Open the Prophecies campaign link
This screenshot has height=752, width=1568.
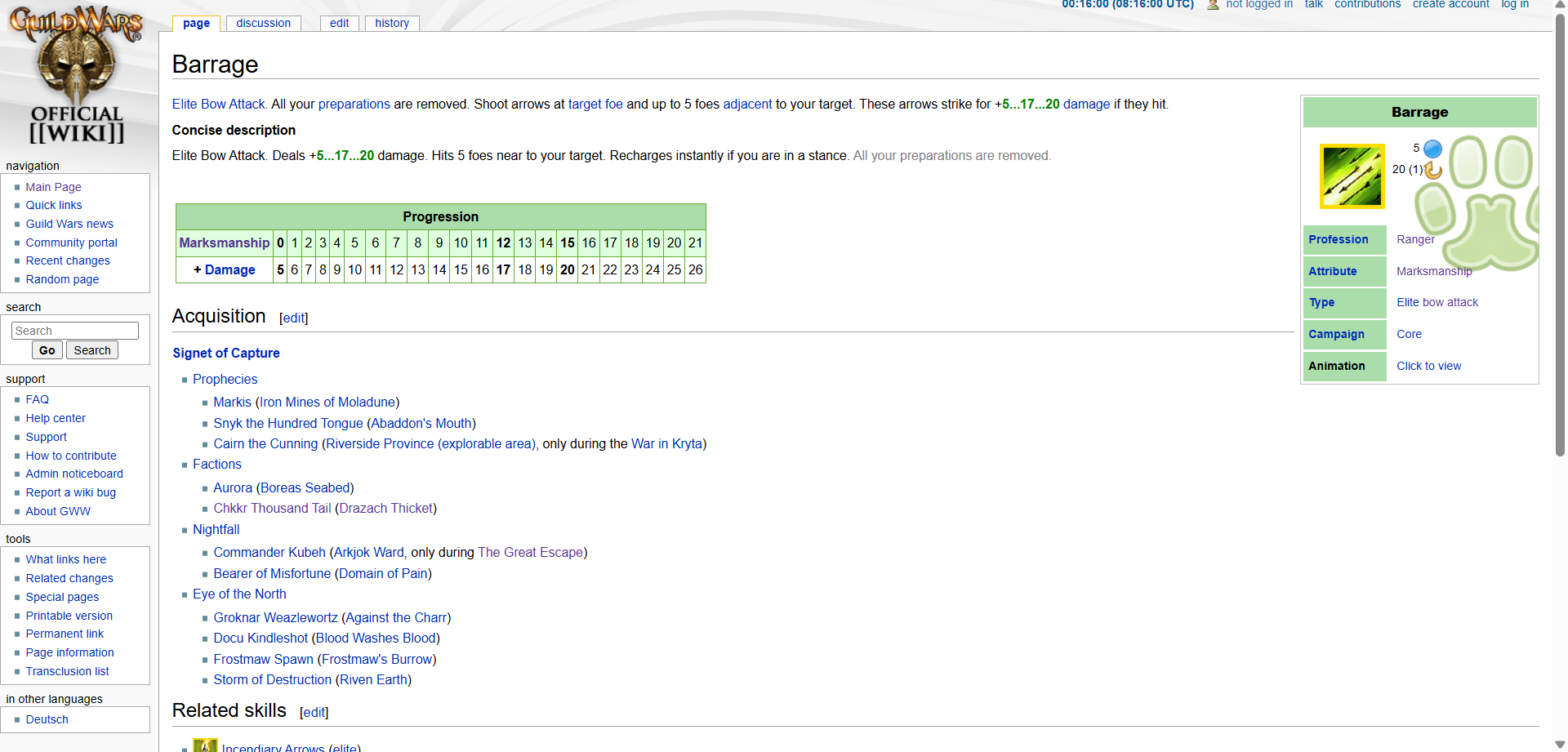(225, 379)
